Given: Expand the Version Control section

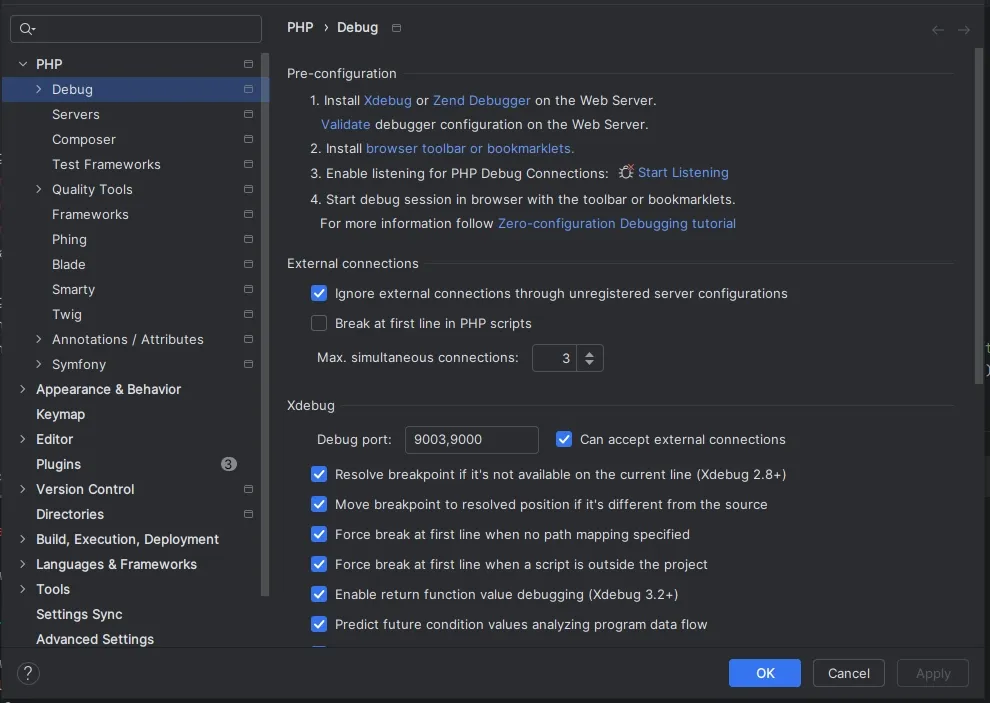Looking at the screenshot, I should [23, 489].
